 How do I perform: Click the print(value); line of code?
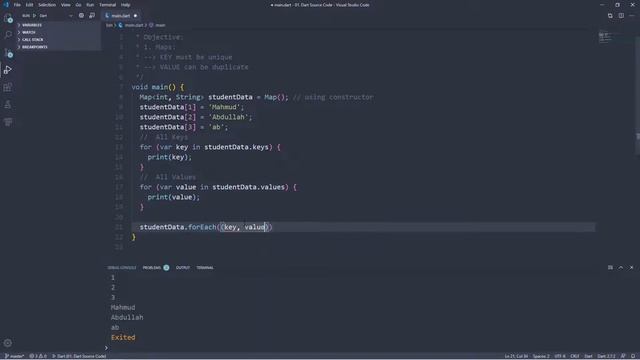pos(173,197)
